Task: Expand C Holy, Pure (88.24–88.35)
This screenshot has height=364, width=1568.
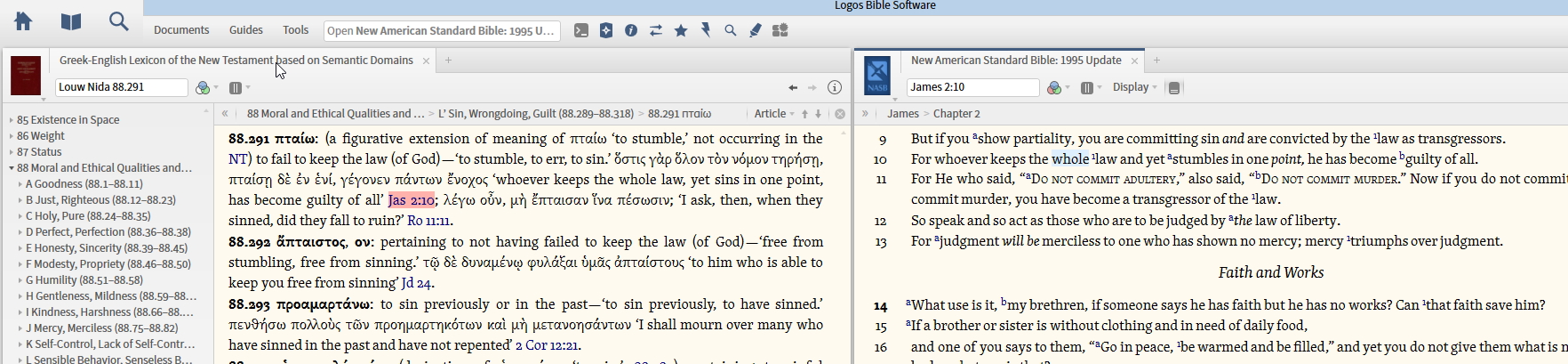Action: [20, 216]
